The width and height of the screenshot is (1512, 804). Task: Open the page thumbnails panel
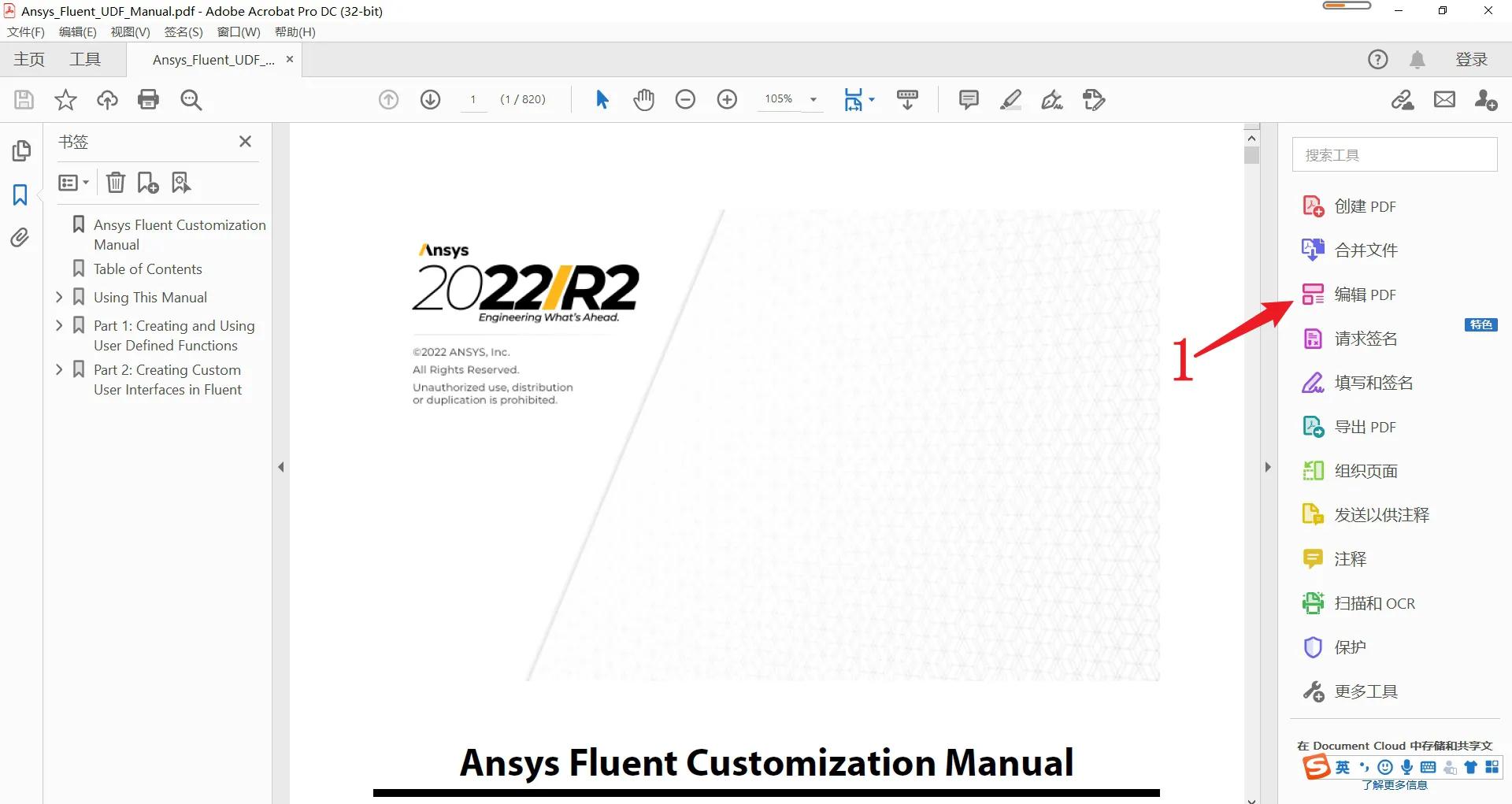click(x=21, y=150)
